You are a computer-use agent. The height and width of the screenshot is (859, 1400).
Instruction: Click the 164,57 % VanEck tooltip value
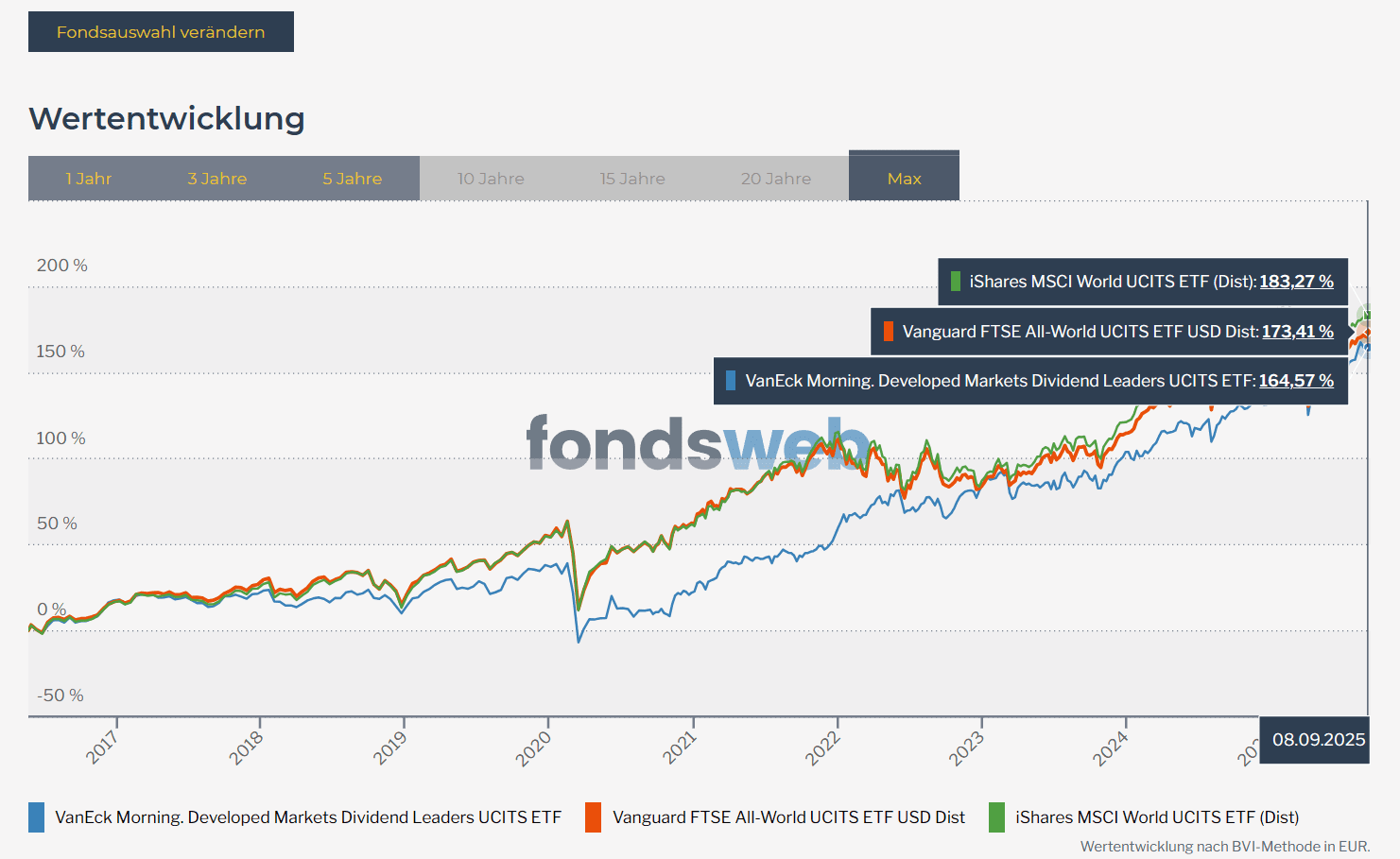coord(1296,381)
